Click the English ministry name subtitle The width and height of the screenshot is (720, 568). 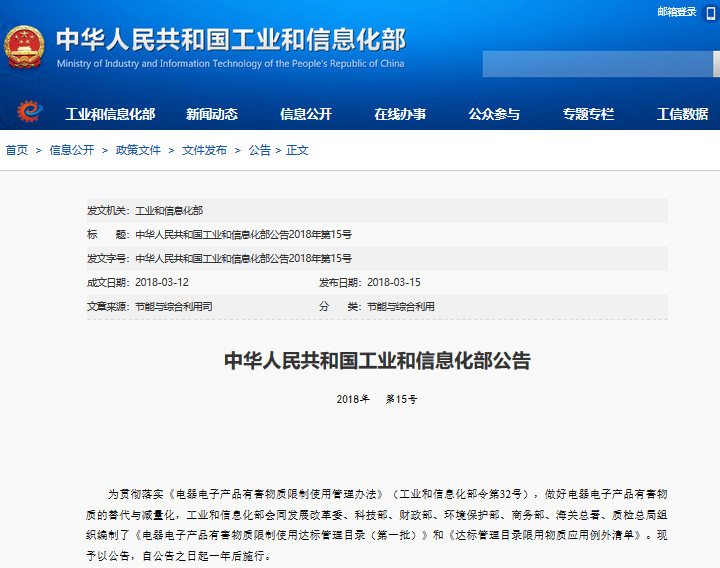[231, 63]
